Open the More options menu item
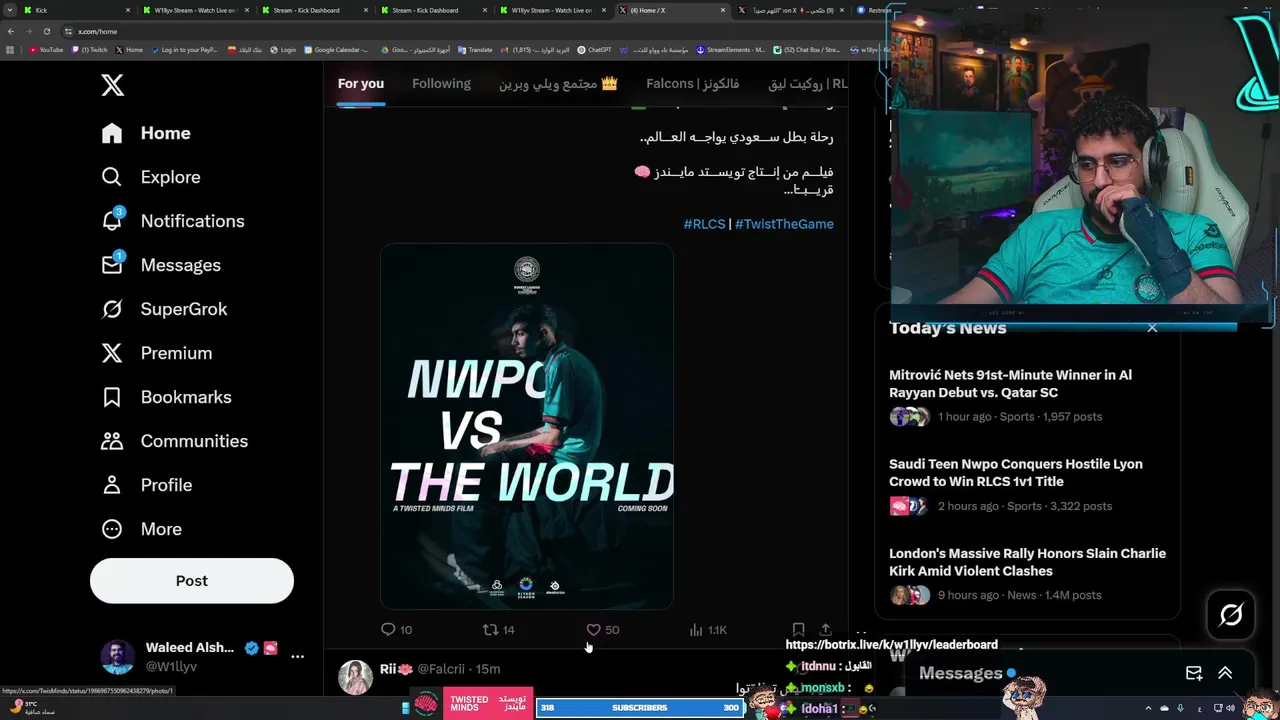 tap(142, 529)
